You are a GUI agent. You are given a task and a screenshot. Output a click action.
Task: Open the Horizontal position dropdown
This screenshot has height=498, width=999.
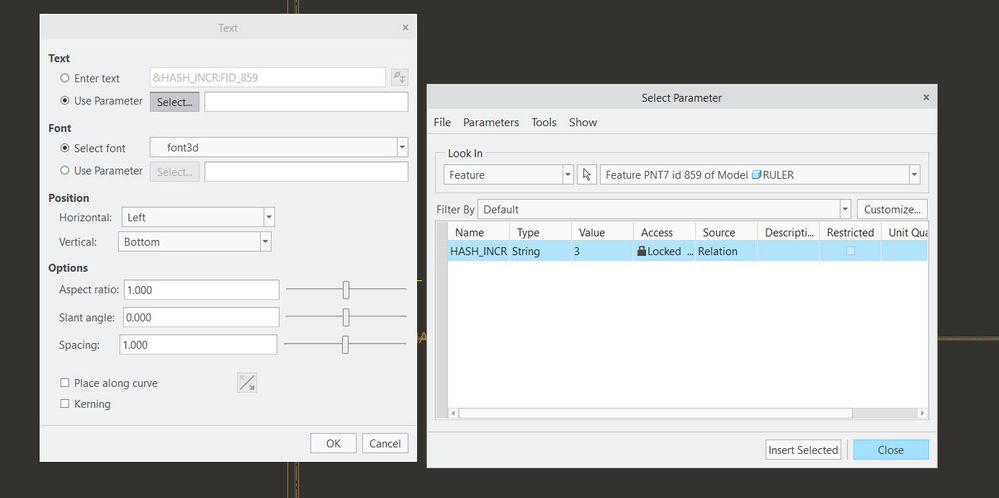click(268, 217)
